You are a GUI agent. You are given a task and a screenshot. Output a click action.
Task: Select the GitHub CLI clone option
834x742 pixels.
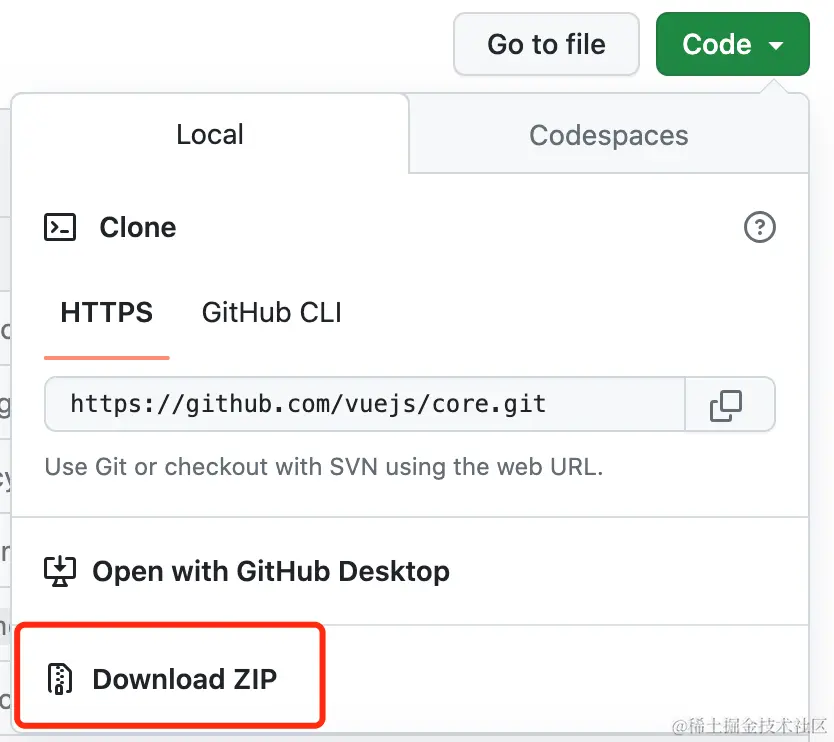click(272, 313)
